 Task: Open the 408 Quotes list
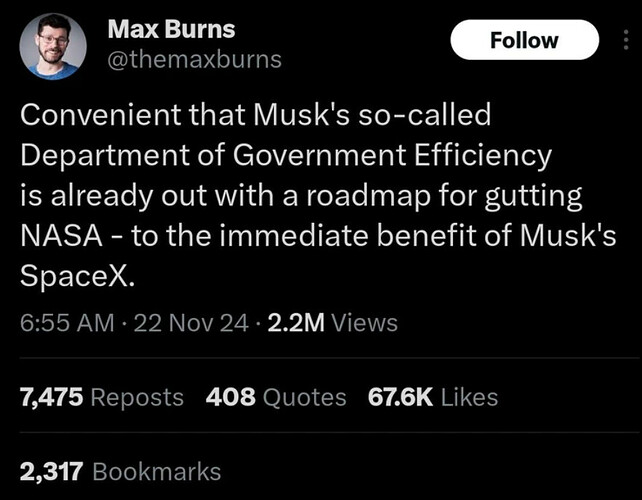tap(276, 397)
